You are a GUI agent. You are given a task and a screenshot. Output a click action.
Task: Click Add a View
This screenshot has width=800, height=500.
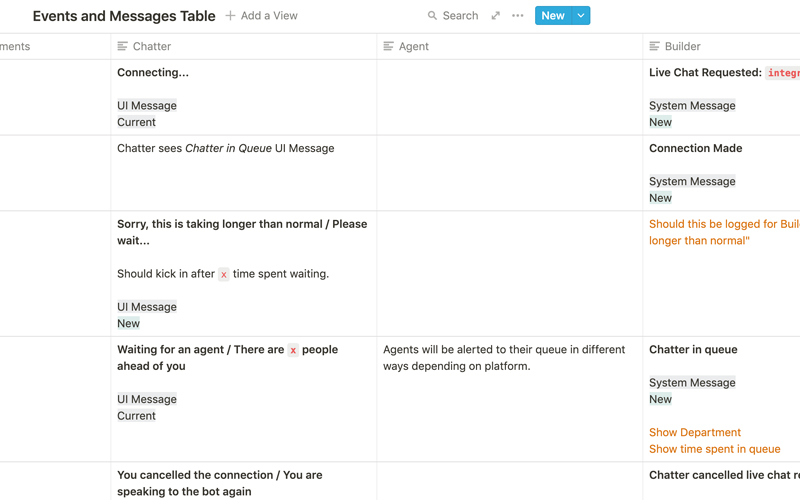[x=262, y=16]
